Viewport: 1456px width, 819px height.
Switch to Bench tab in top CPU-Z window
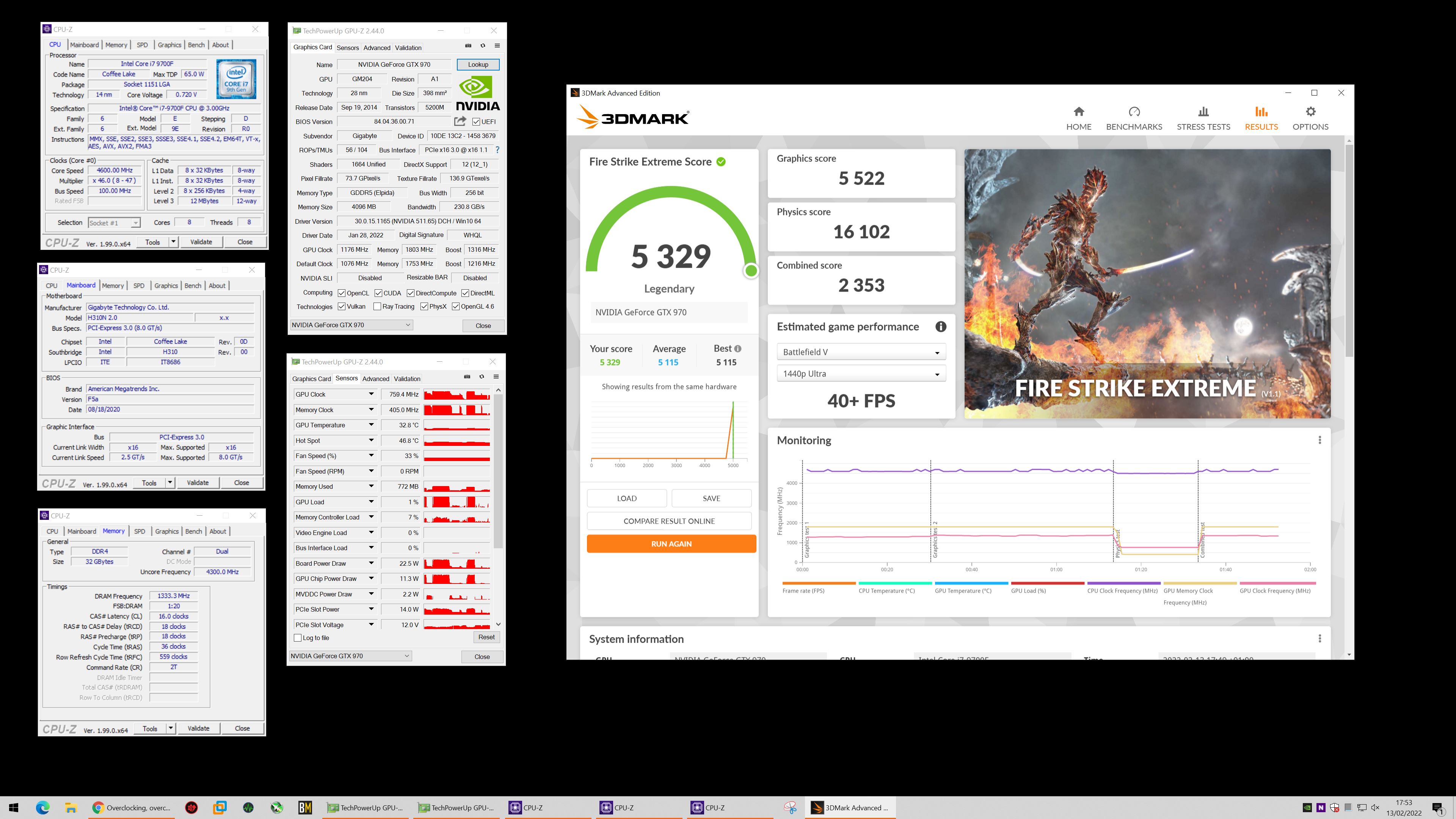(x=196, y=45)
